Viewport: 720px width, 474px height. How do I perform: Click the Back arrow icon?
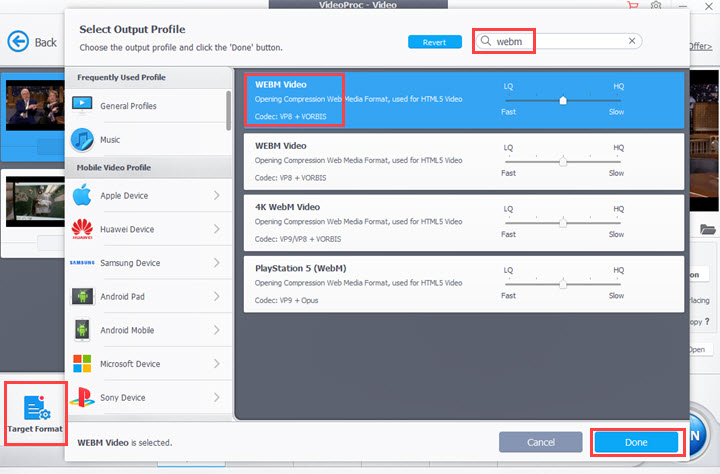[x=18, y=42]
